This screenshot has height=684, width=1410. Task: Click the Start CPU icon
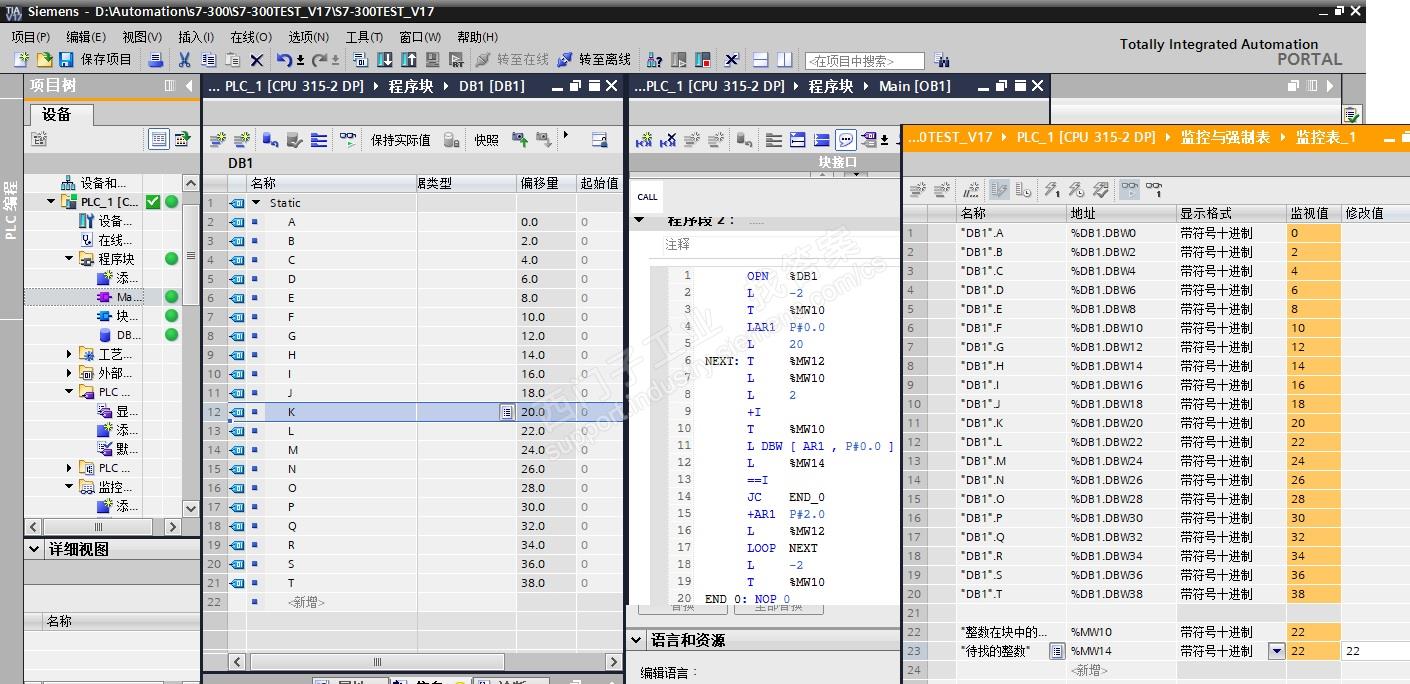coord(679,60)
